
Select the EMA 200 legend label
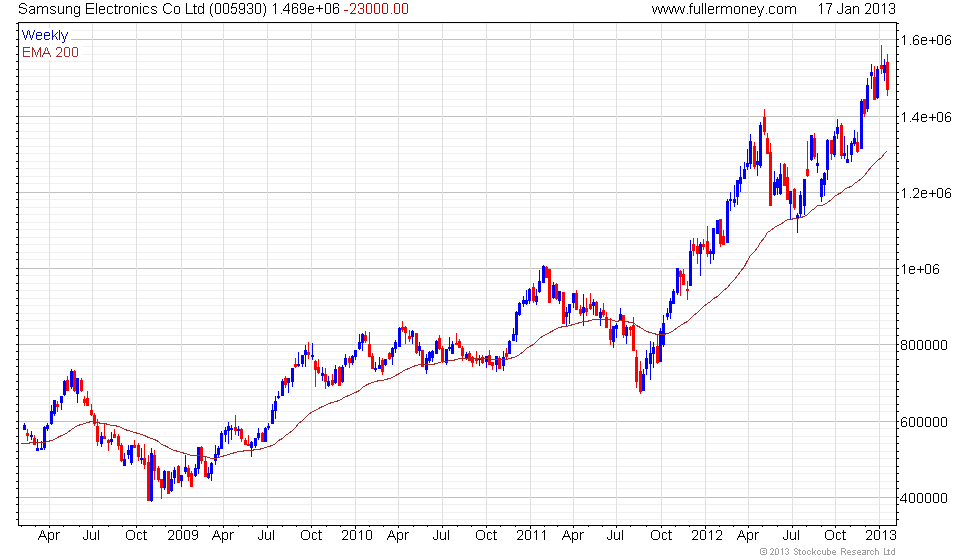(50, 52)
